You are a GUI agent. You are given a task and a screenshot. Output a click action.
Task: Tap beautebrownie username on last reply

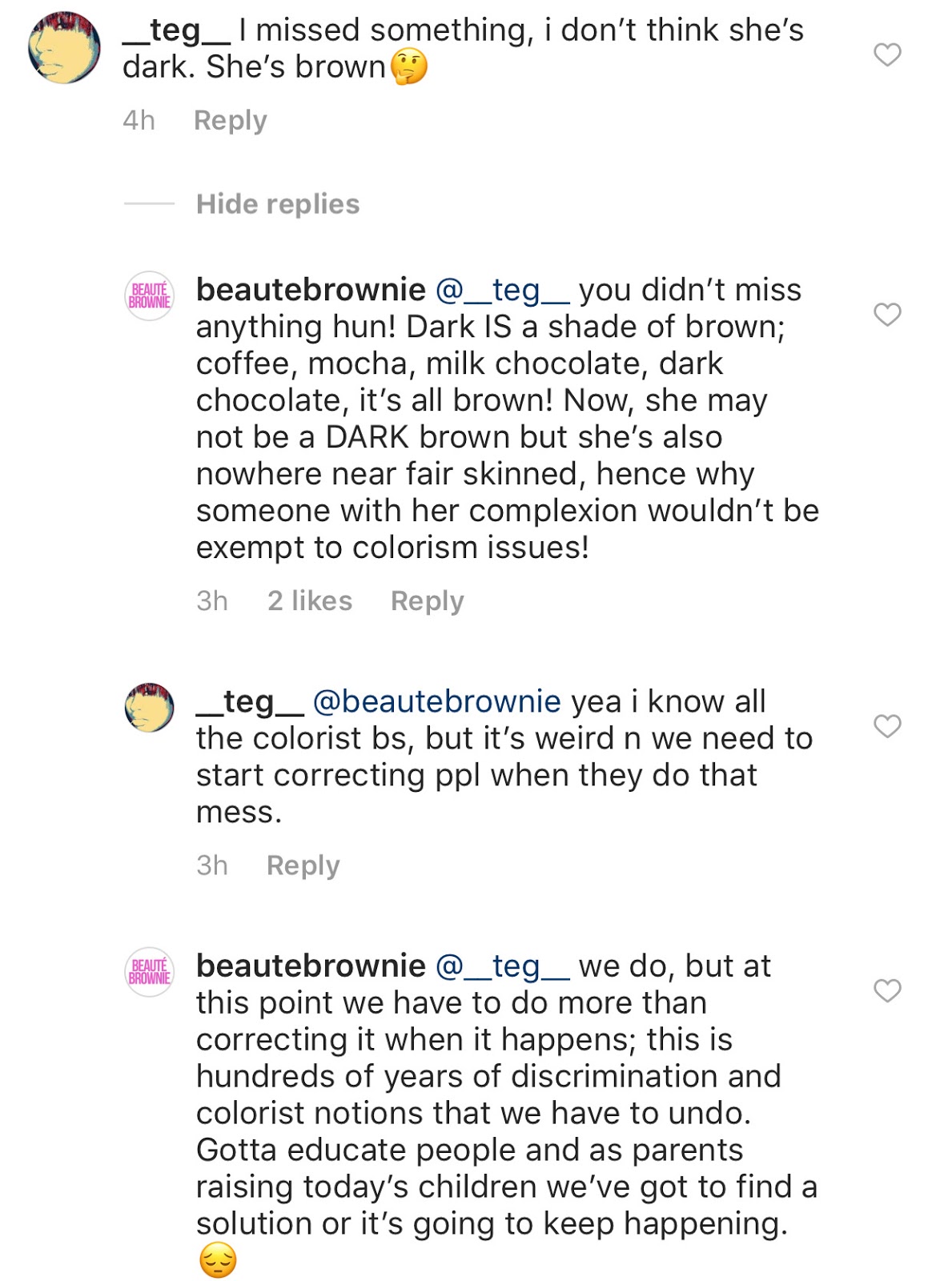coord(311,966)
